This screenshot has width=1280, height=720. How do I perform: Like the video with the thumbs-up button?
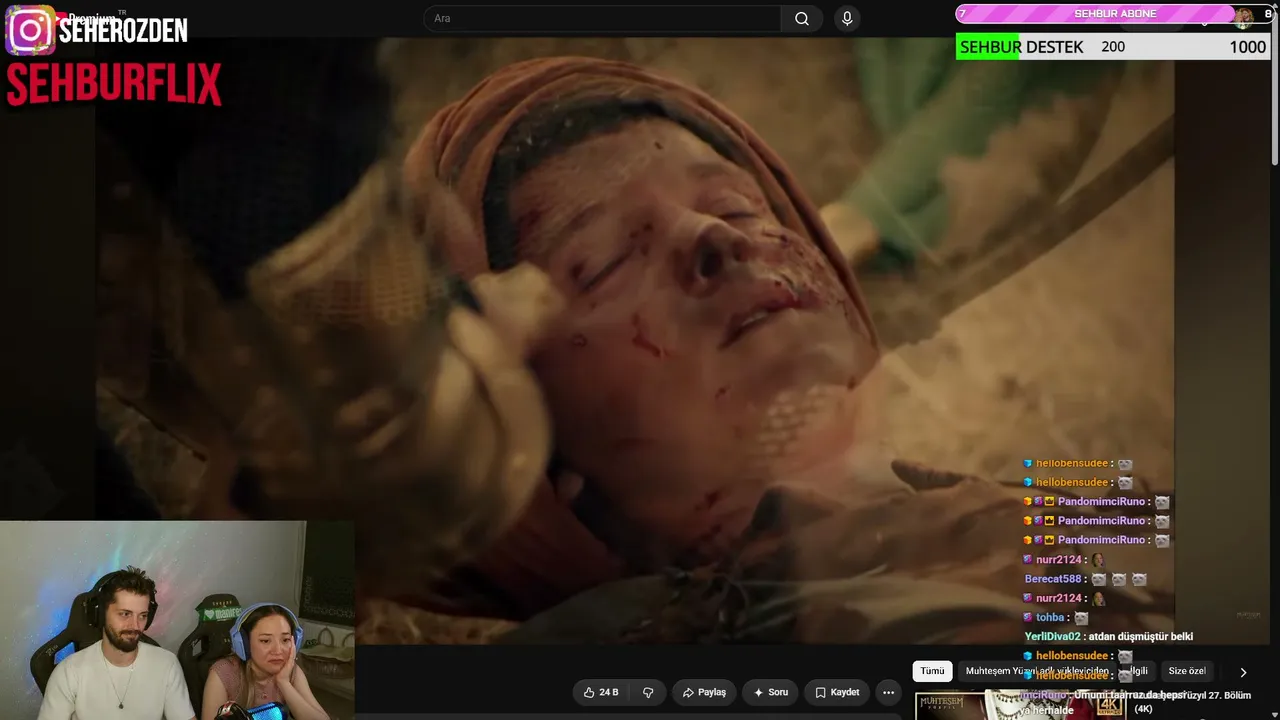601,692
